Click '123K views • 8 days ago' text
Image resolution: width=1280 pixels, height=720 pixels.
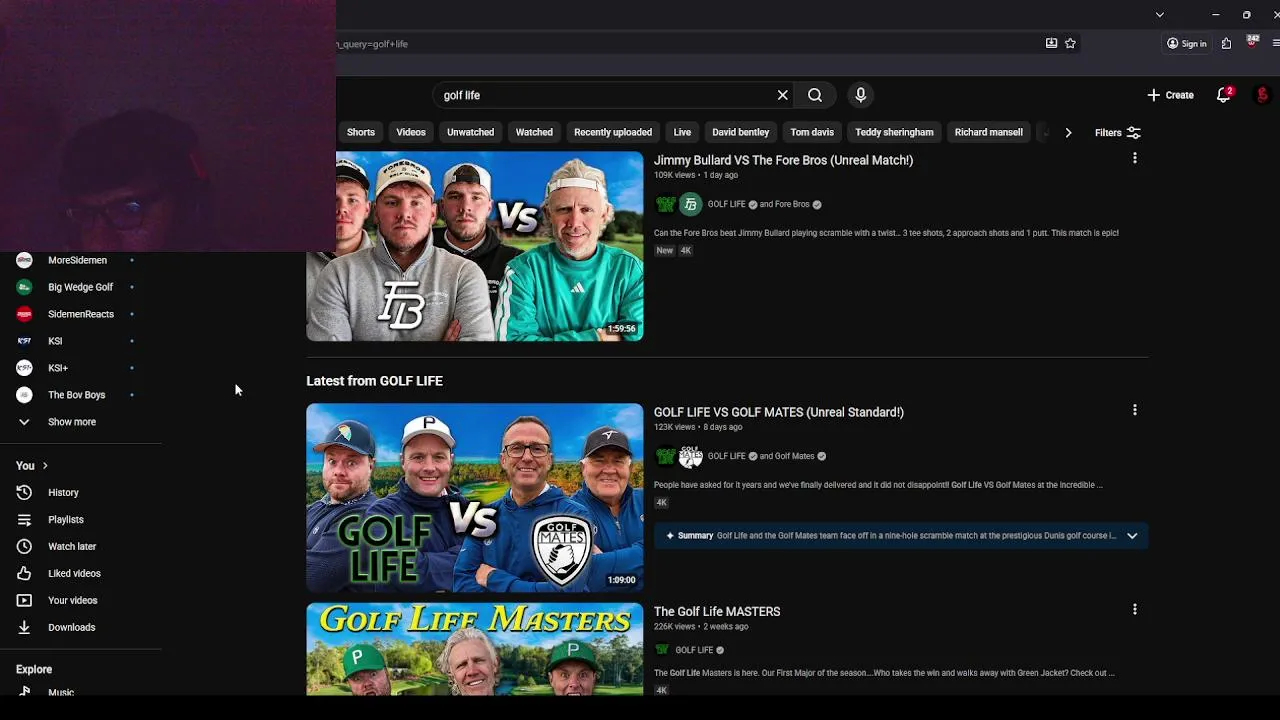698,427
